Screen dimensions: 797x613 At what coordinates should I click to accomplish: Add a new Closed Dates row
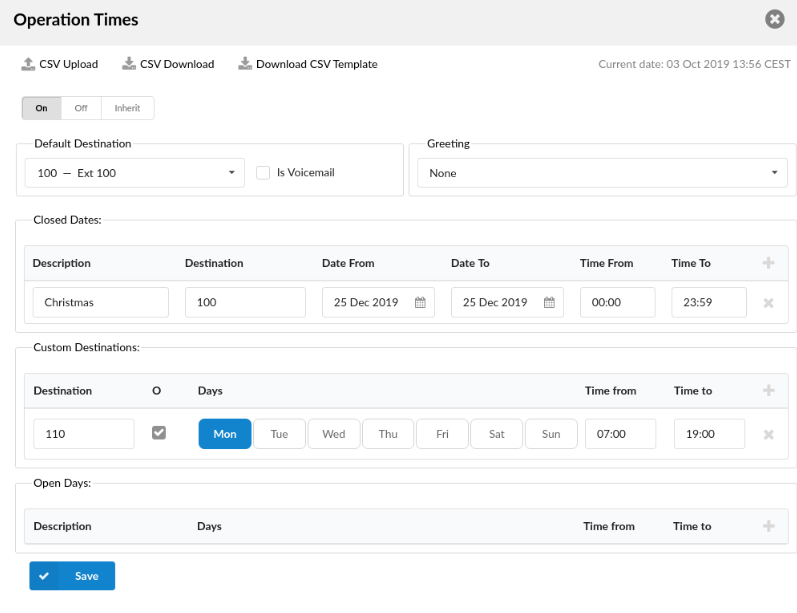(x=769, y=263)
